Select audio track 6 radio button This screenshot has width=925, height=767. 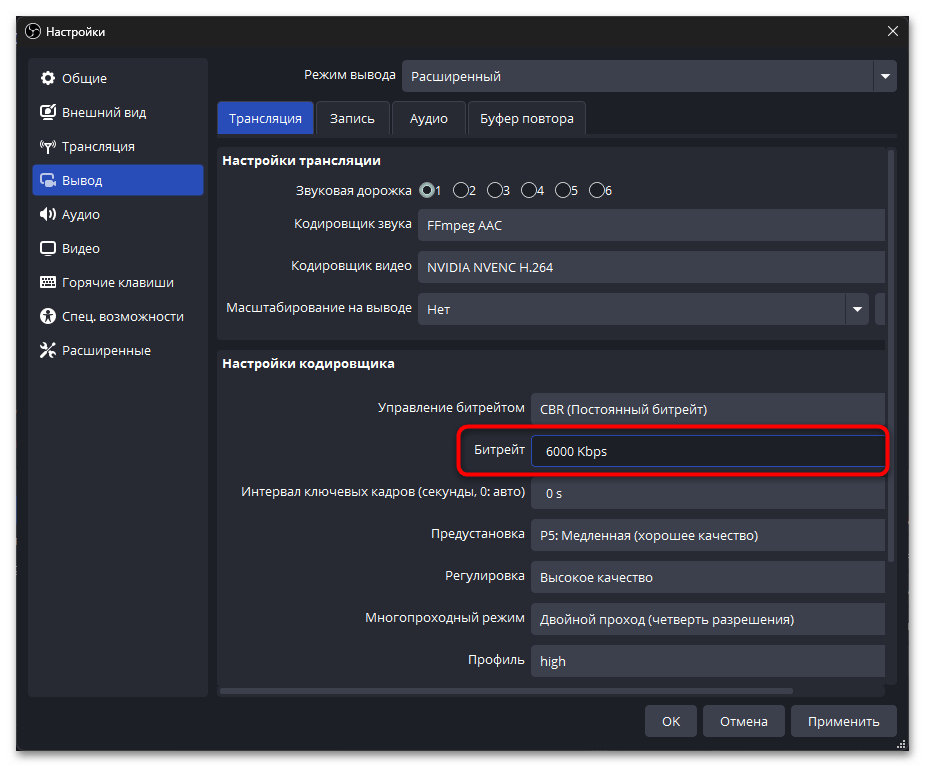click(597, 190)
